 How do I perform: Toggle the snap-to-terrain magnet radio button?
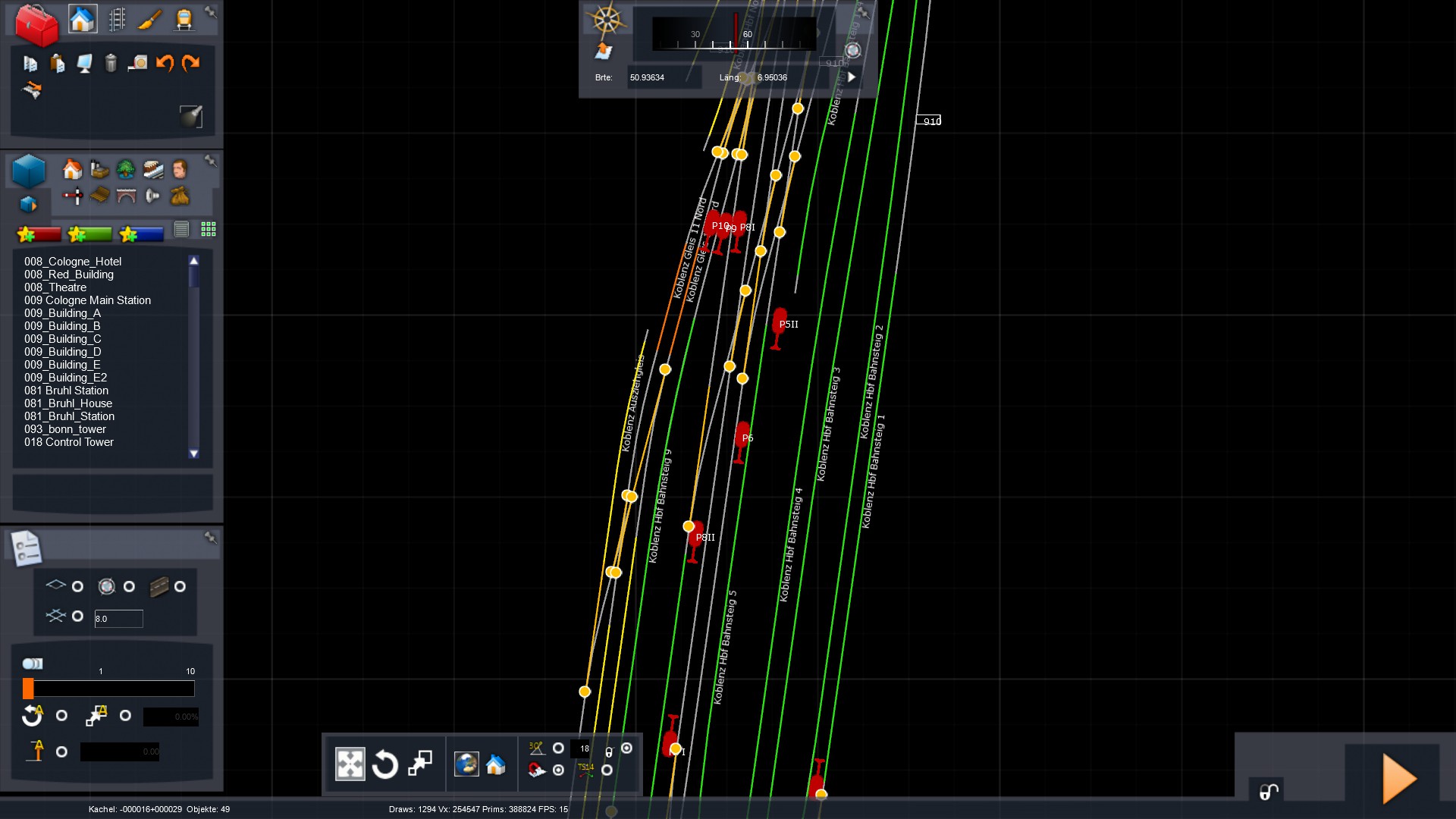[559, 770]
